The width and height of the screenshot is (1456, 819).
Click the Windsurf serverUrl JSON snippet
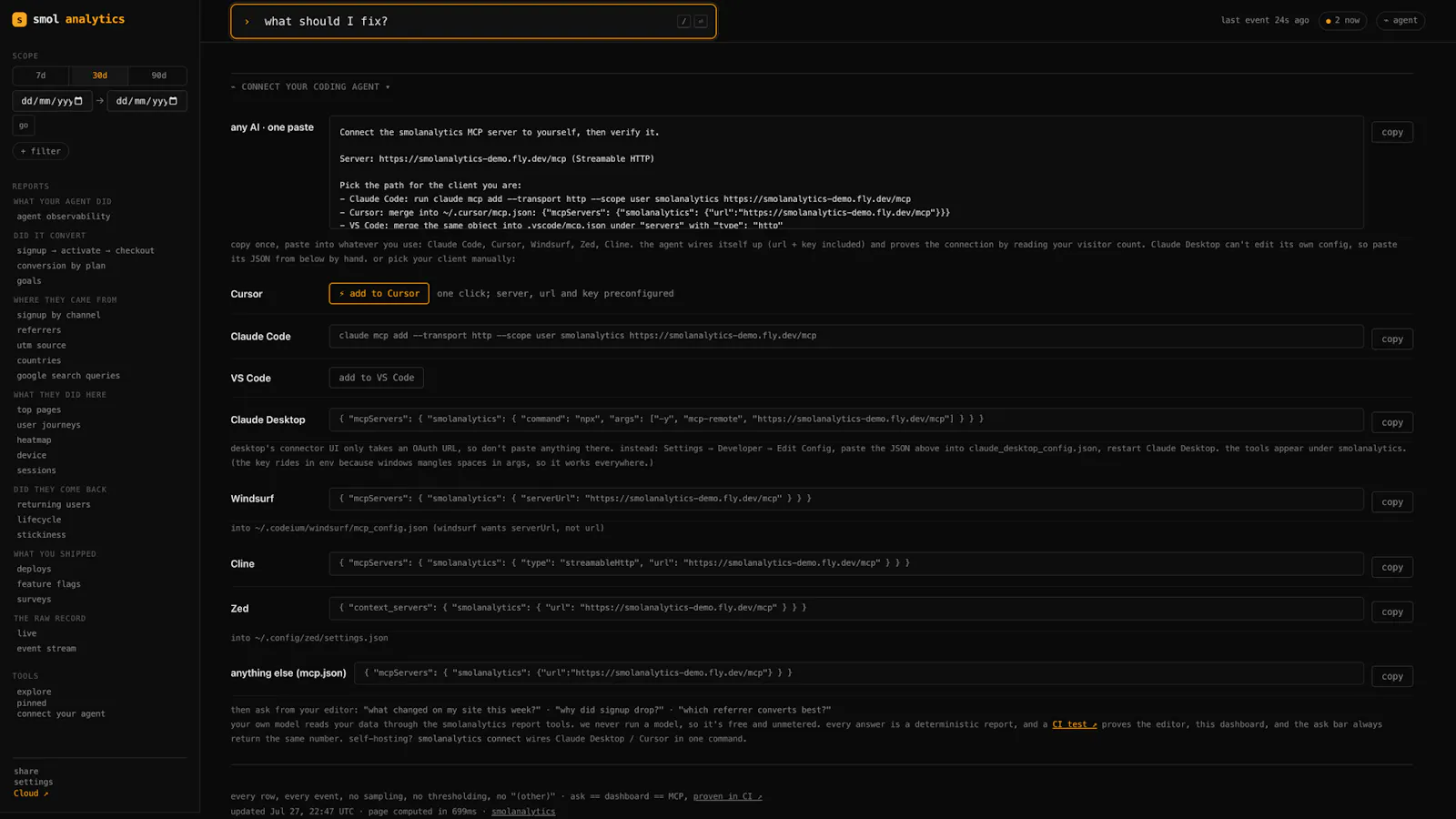846,499
